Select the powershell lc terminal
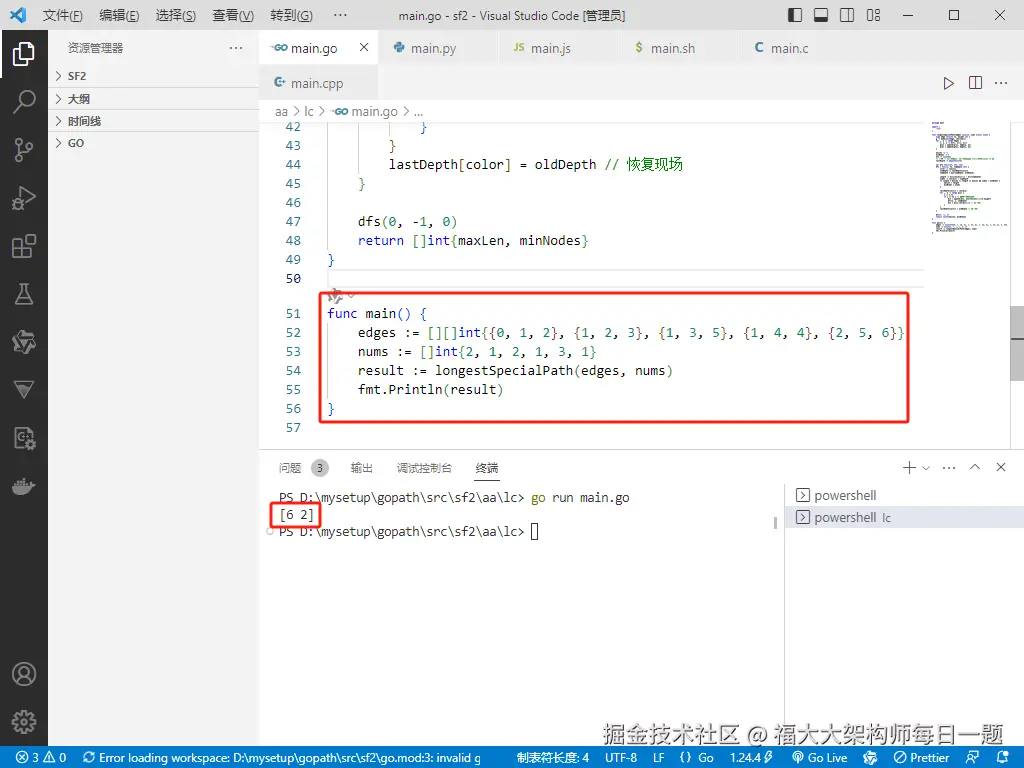This screenshot has height=768, width=1024. click(904, 517)
